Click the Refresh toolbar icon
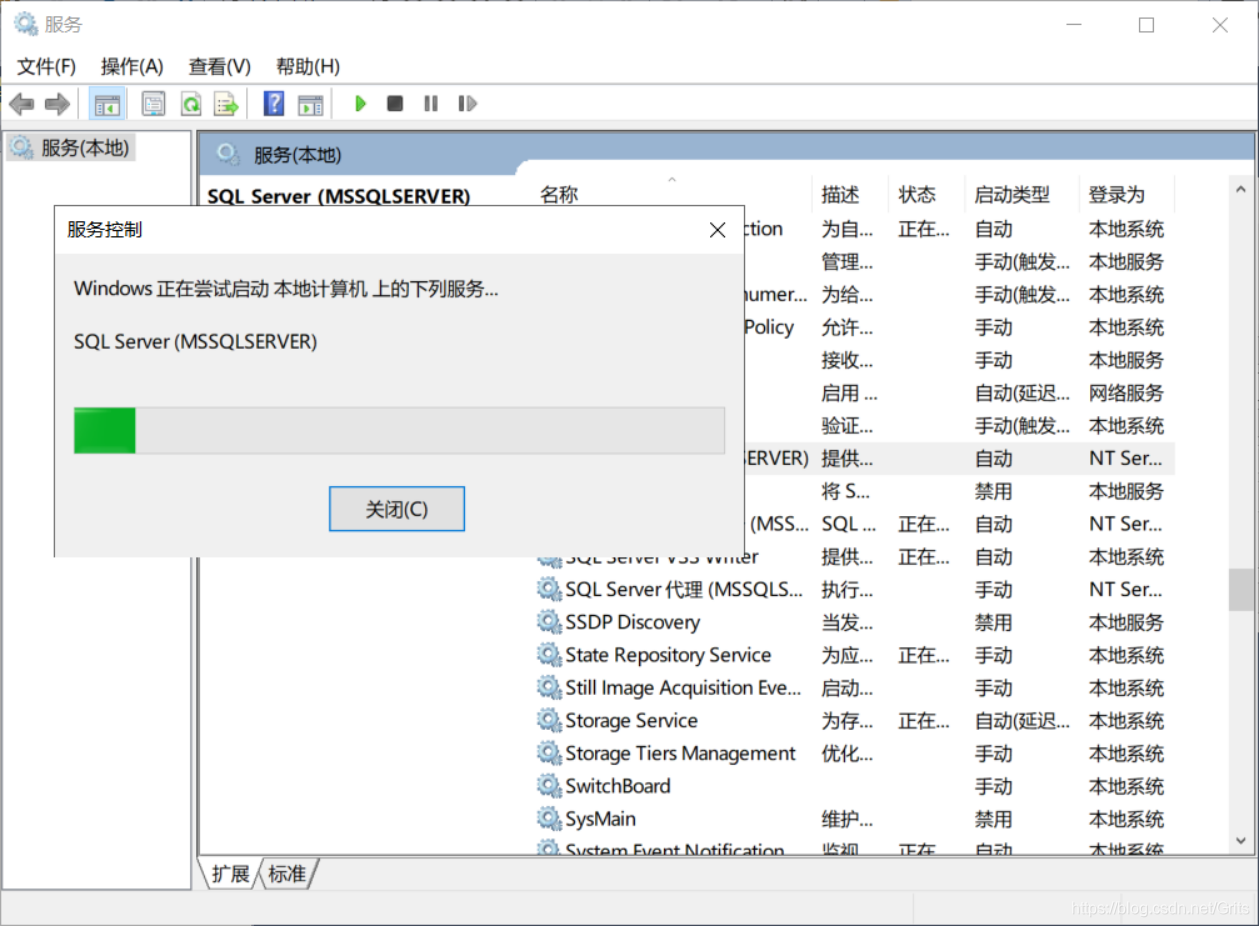Viewport: 1259px width, 927px height. [x=190, y=103]
